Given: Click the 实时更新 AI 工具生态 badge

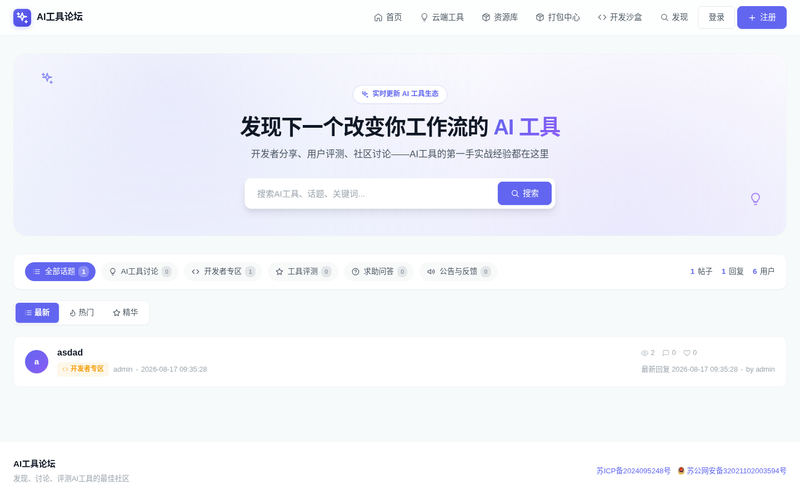Looking at the screenshot, I should click(400, 94).
